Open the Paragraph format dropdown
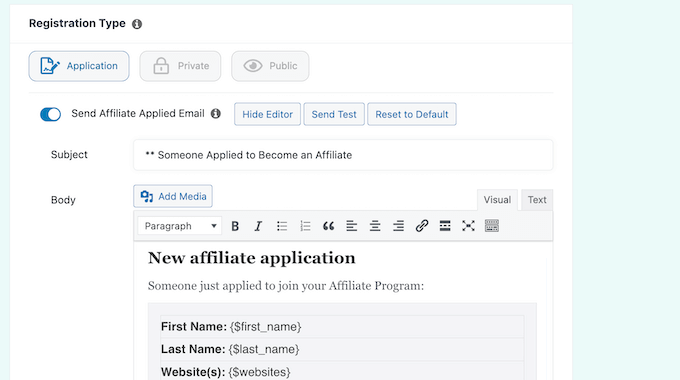This screenshot has width=680, height=380. [x=180, y=226]
